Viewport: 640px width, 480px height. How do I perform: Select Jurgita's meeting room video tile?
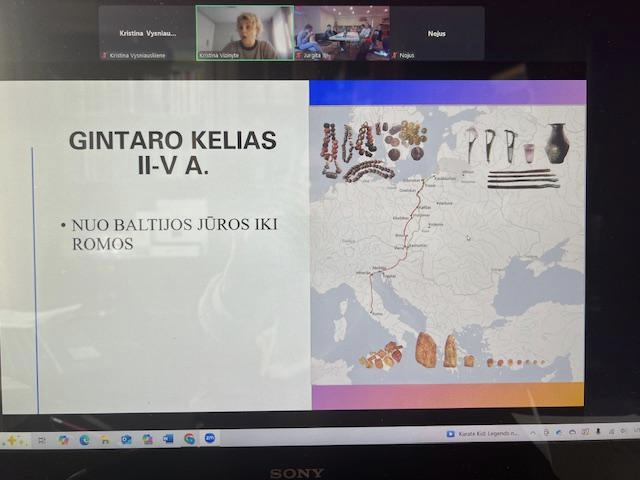(x=341, y=33)
